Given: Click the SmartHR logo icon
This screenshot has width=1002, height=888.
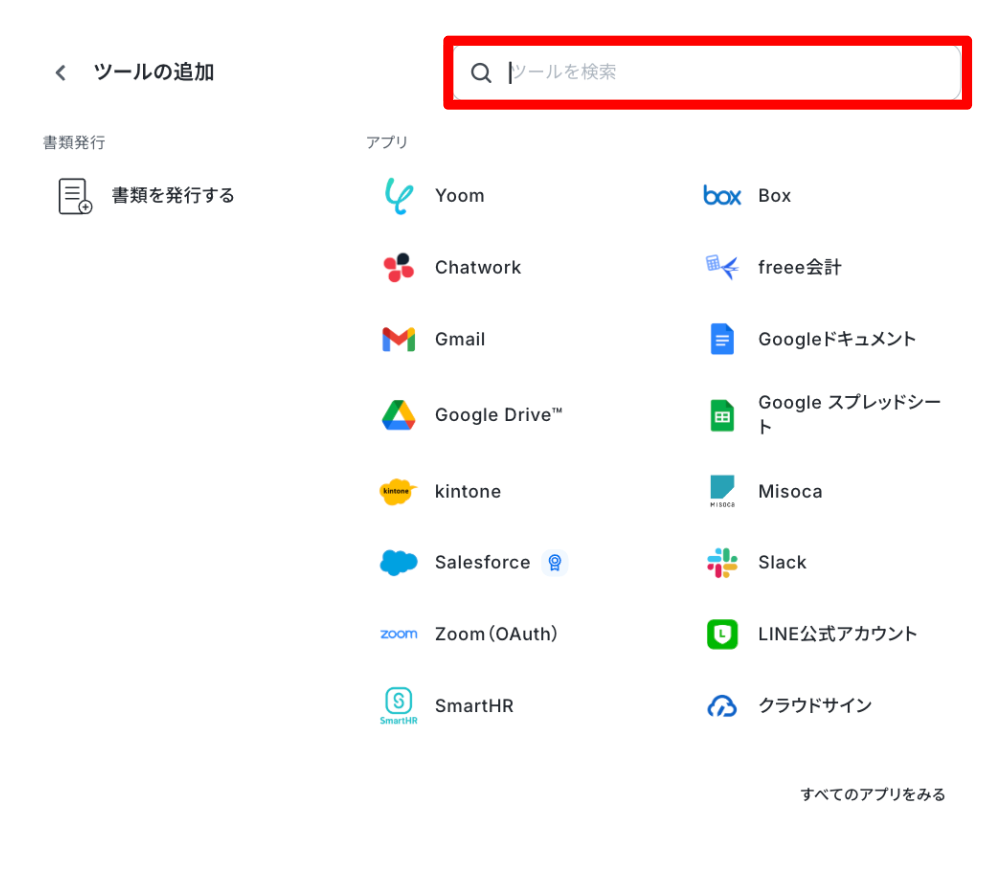Looking at the screenshot, I should (399, 706).
